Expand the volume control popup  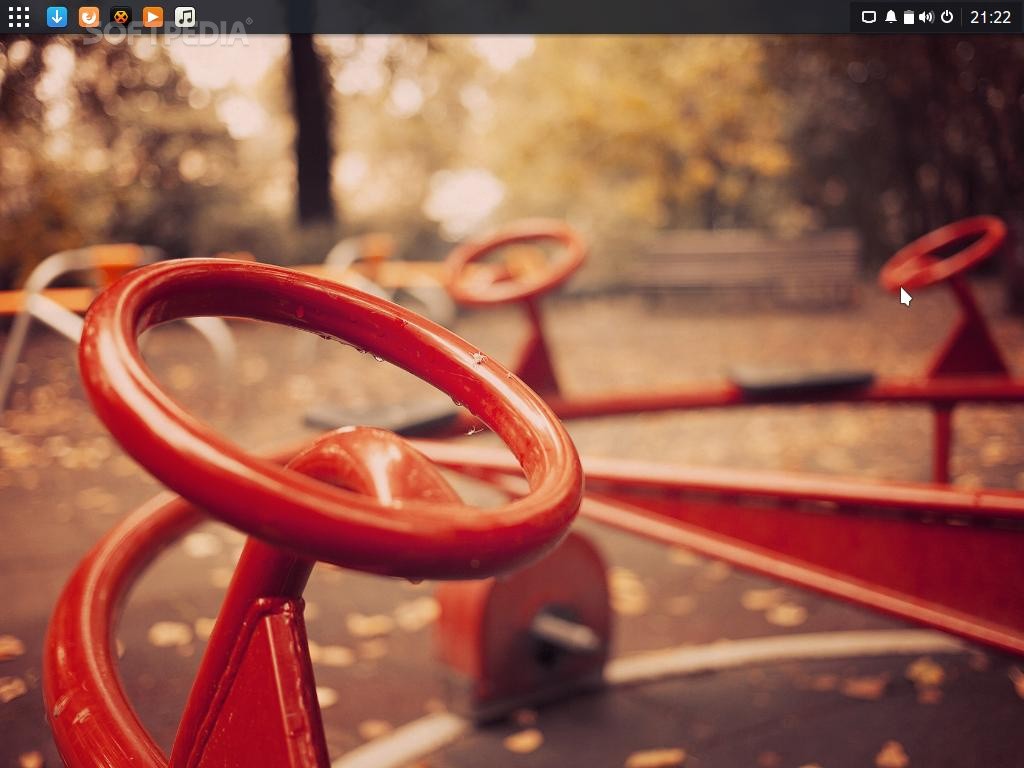pyautogui.click(x=926, y=17)
